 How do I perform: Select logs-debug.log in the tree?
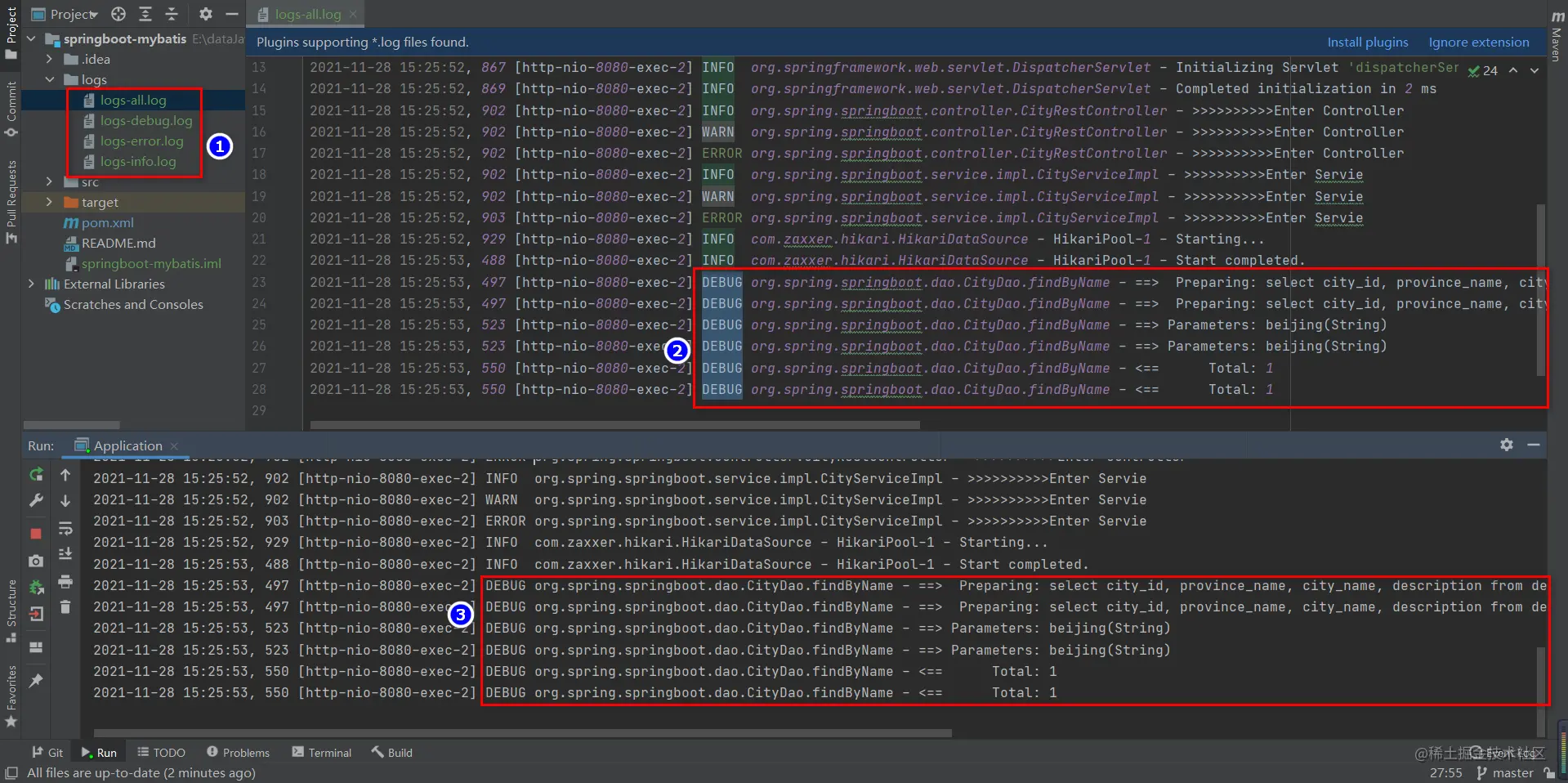pyautogui.click(x=146, y=120)
